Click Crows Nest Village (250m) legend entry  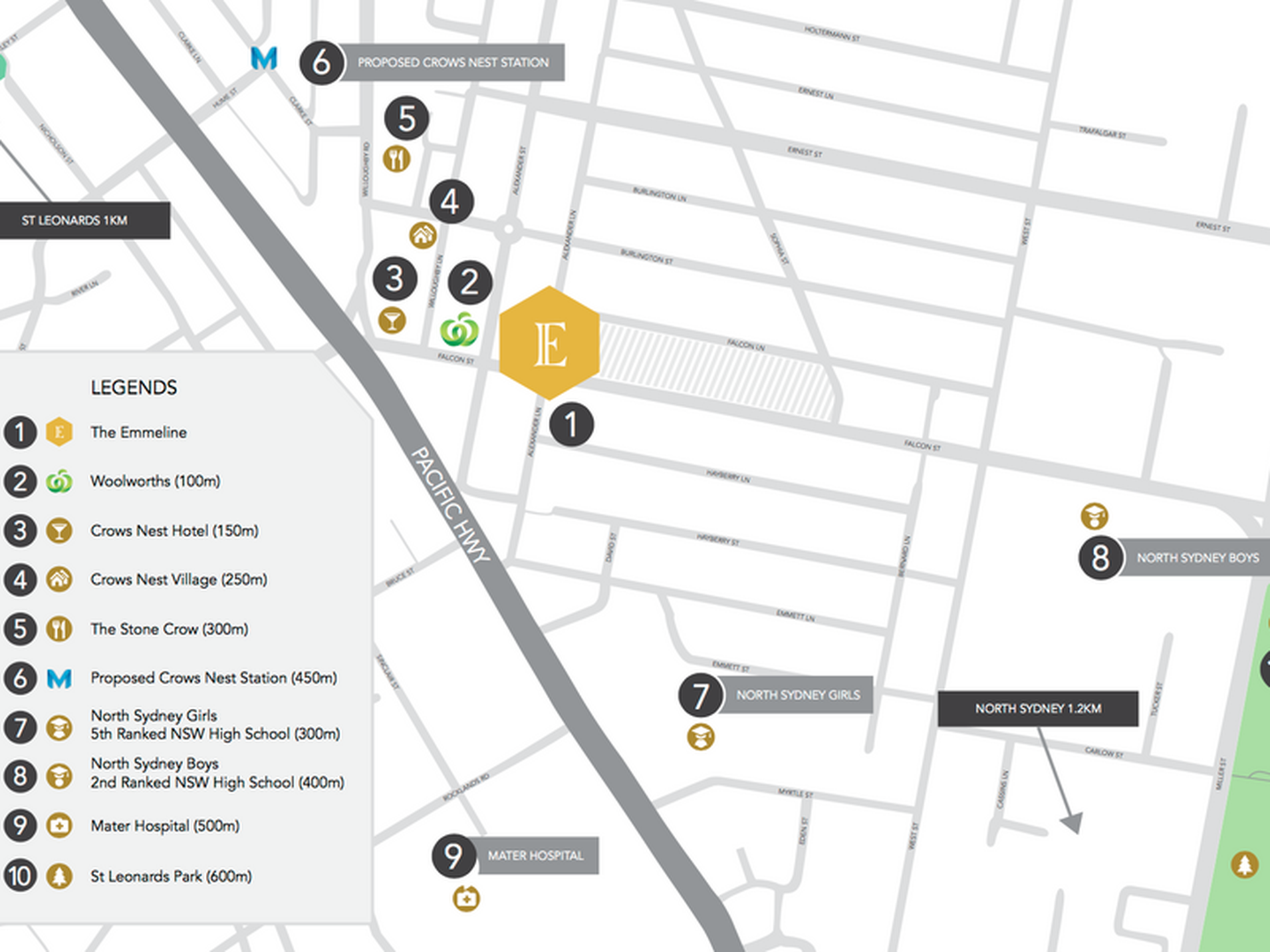pos(178,579)
